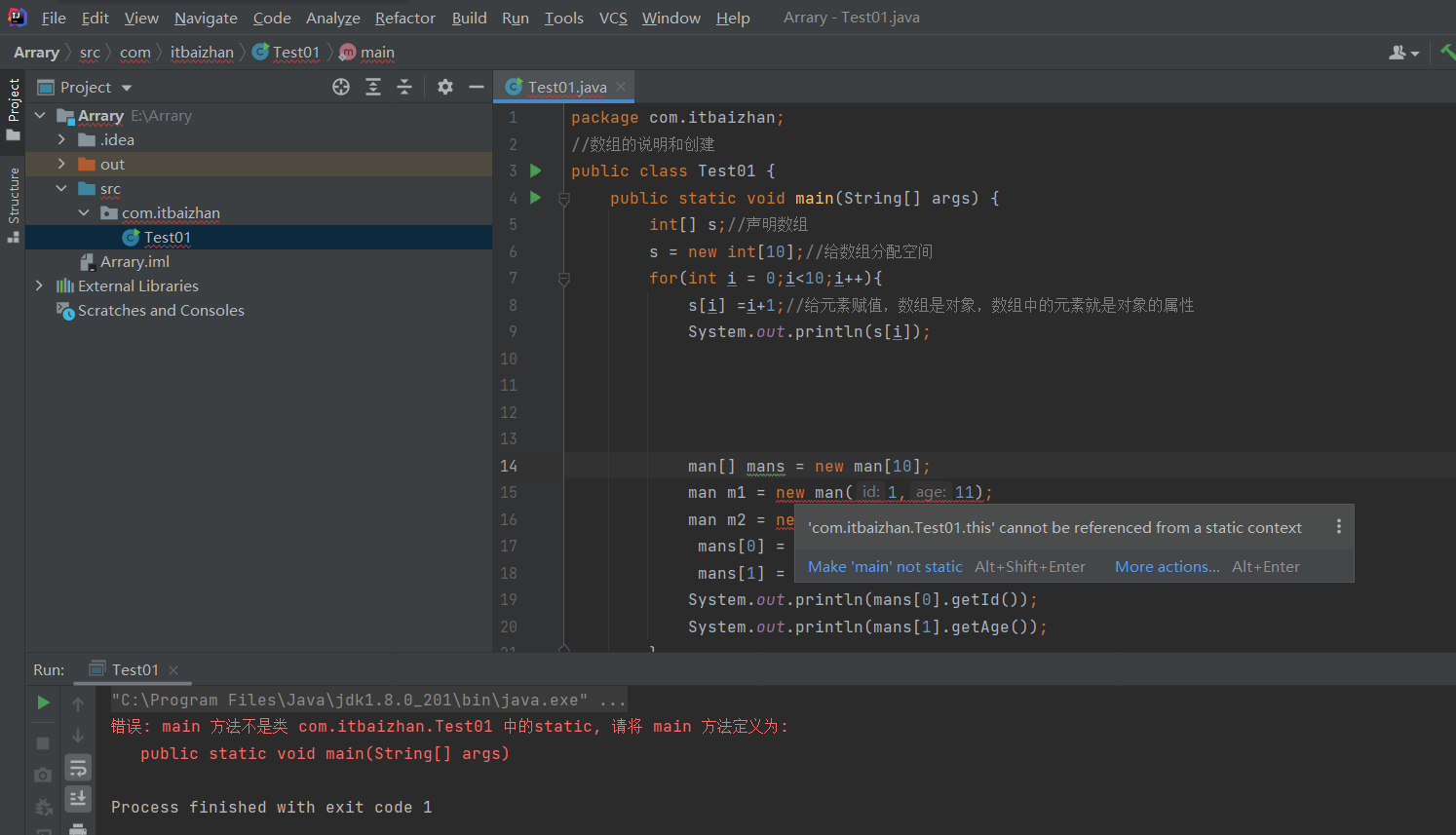Open the Structure side tool window
Screen dimensions: 1456x835
click(14, 205)
